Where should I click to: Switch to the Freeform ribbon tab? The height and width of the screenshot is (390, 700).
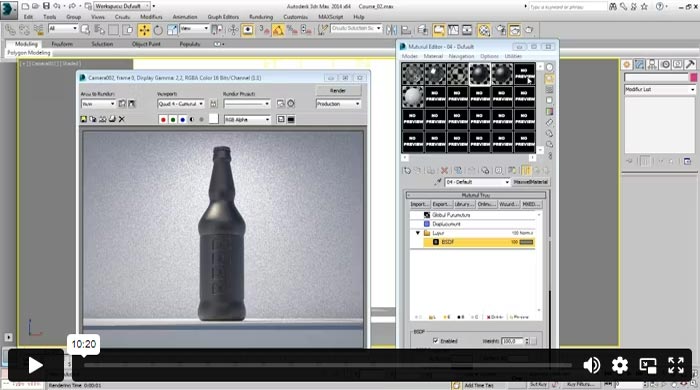pos(62,44)
